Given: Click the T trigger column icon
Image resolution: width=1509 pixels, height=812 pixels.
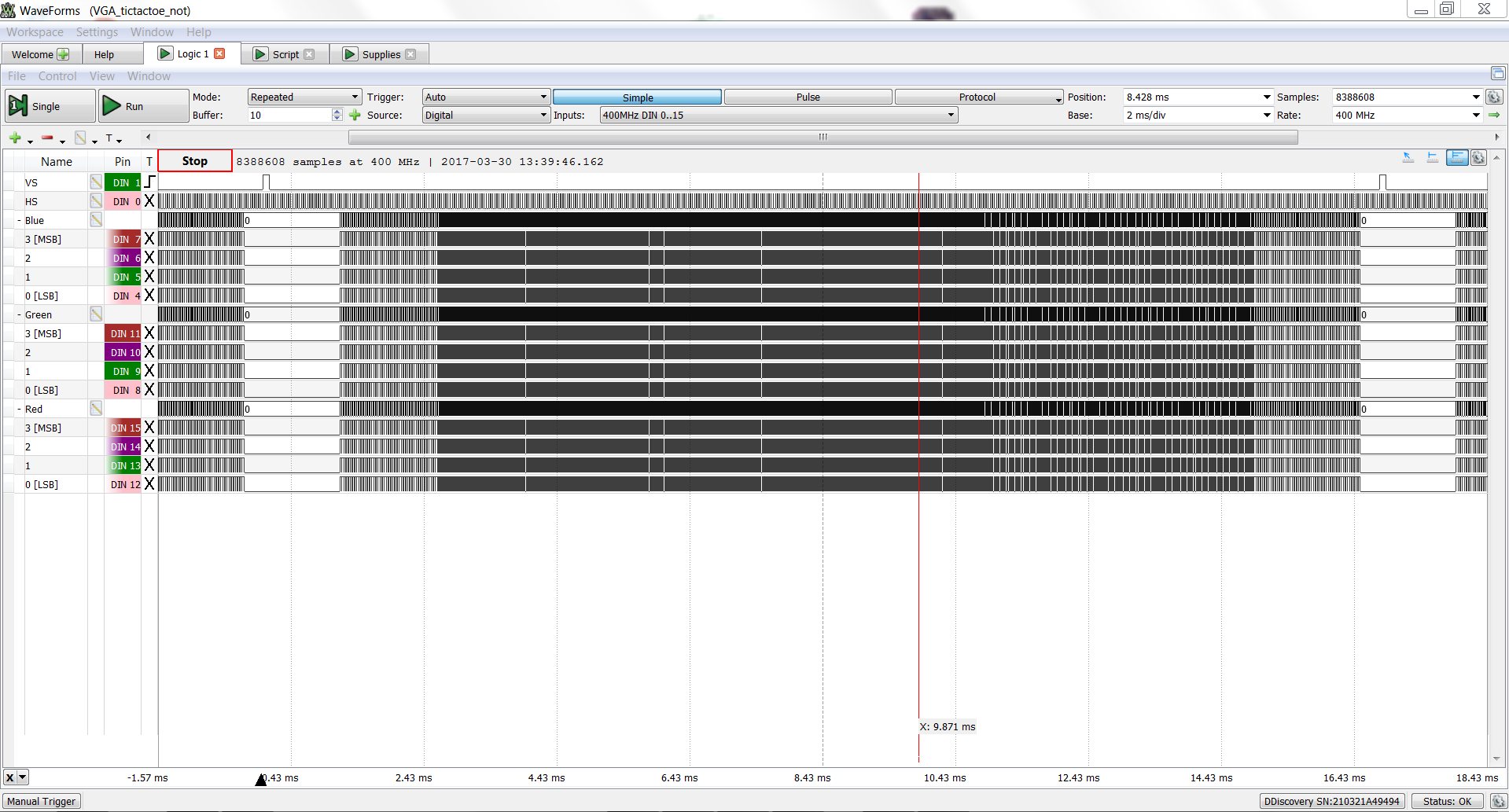Looking at the screenshot, I should (x=110, y=138).
